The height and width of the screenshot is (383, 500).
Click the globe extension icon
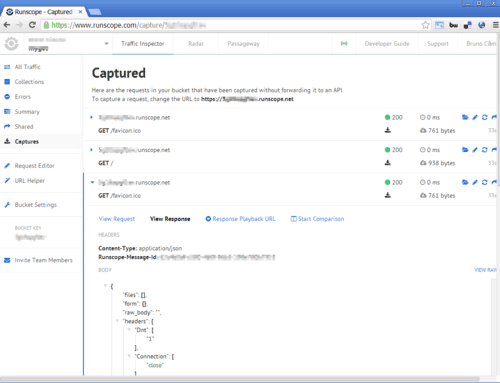coord(481,25)
